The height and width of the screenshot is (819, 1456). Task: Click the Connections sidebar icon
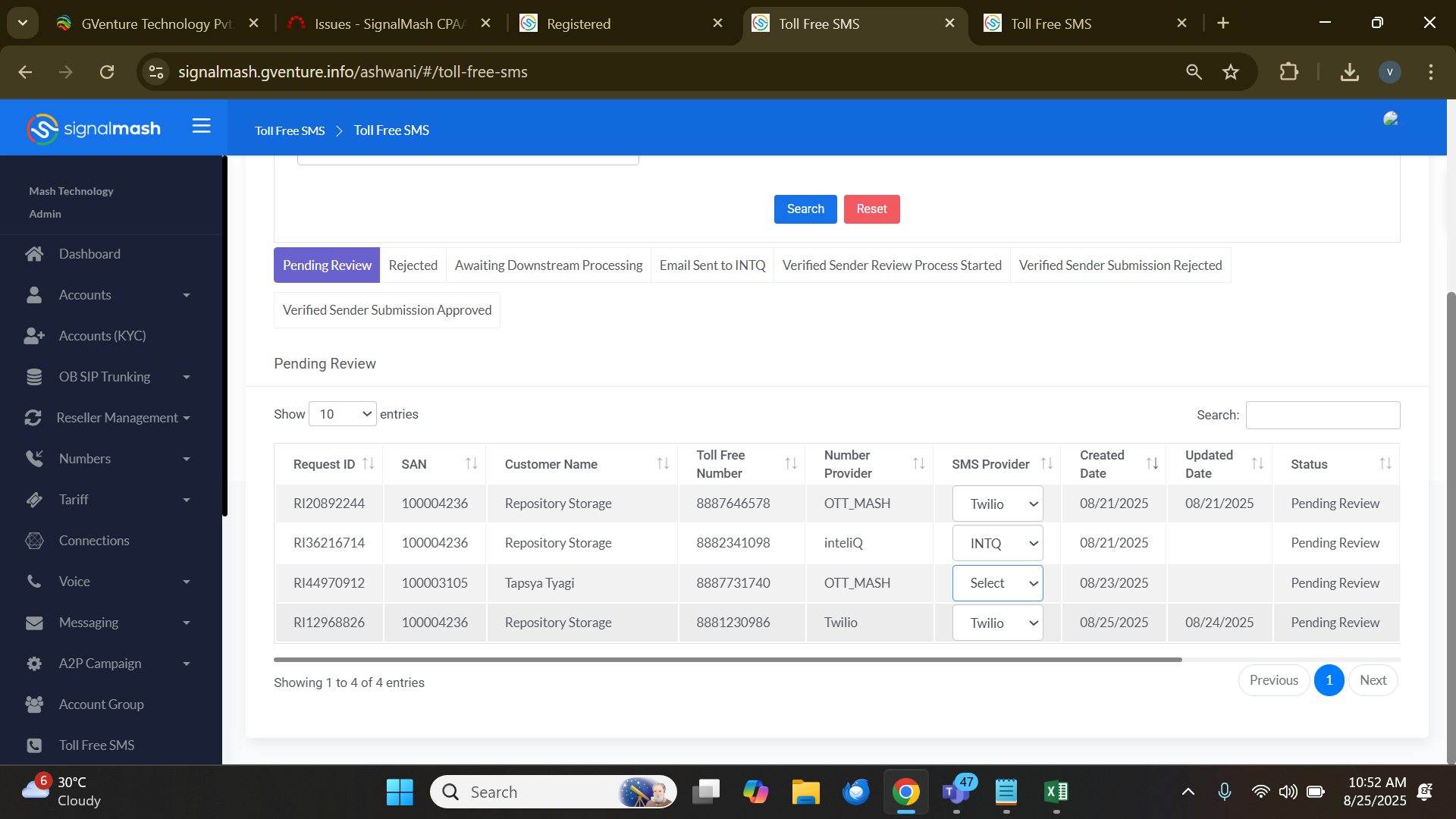click(x=34, y=541)
